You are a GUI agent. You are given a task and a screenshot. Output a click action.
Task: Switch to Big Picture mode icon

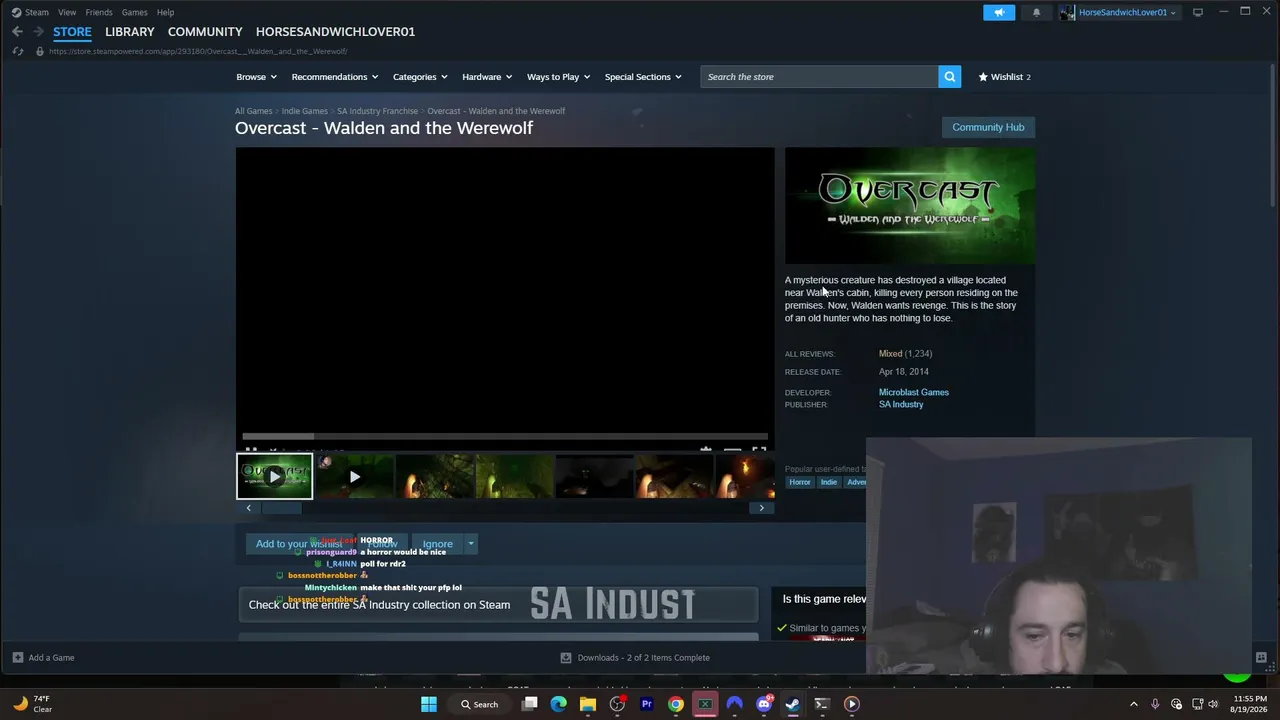(1198, 12)
